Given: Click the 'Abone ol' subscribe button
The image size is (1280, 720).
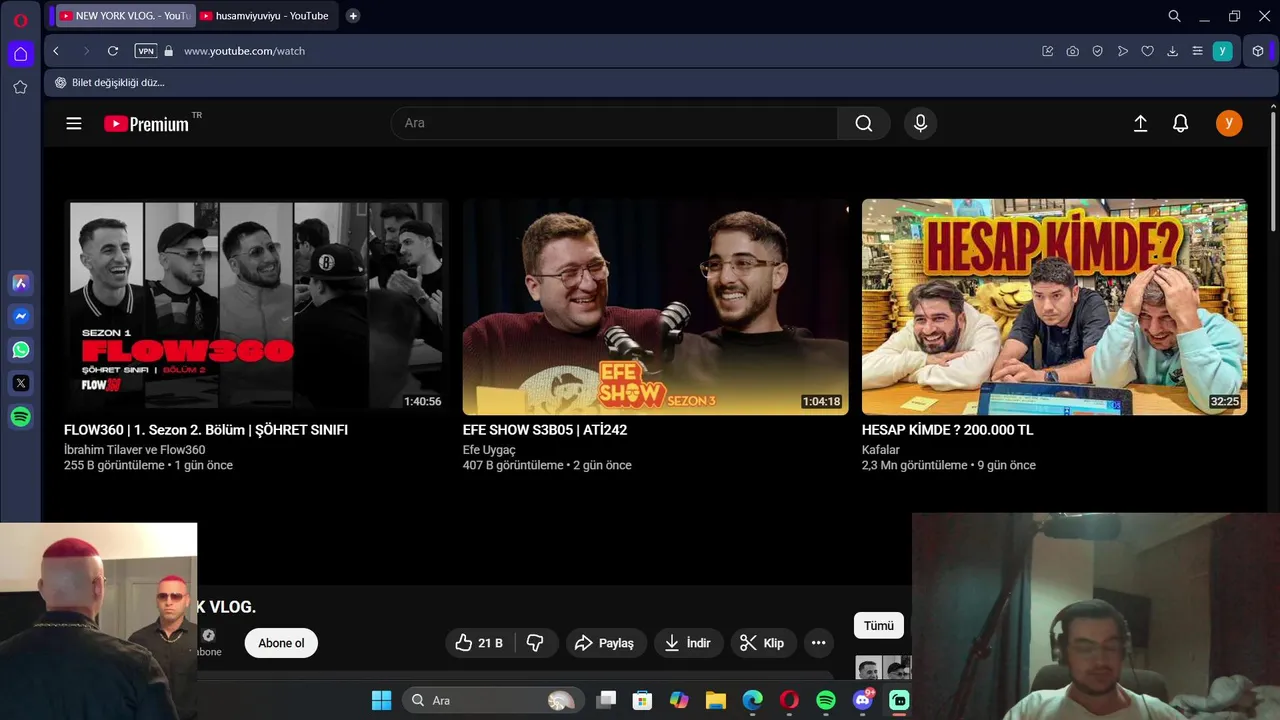Looking at the screenshot, I should (281, 643).
